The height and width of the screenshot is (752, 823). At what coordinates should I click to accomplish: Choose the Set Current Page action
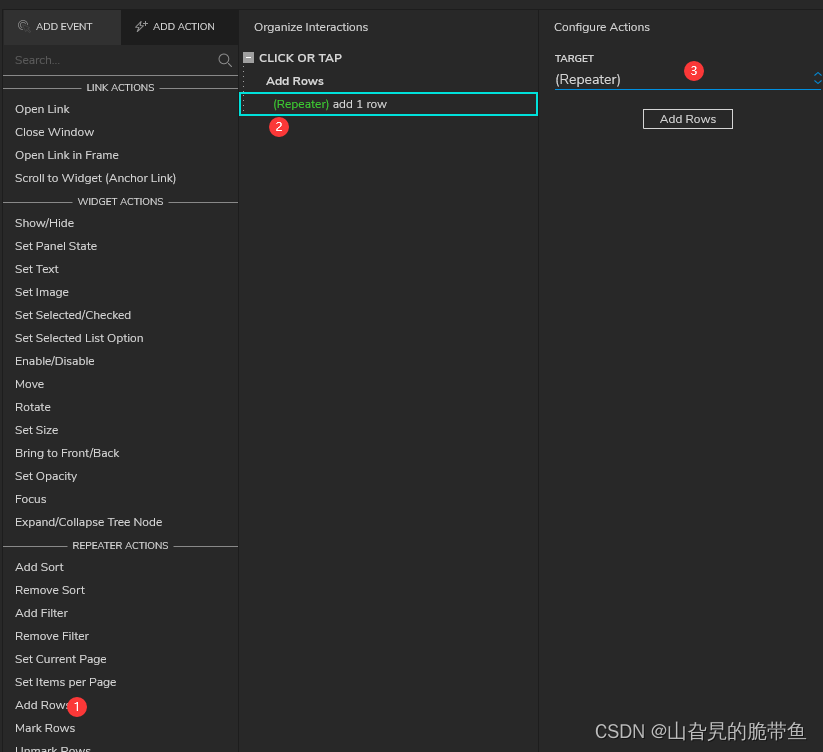(x=61, y=660)
